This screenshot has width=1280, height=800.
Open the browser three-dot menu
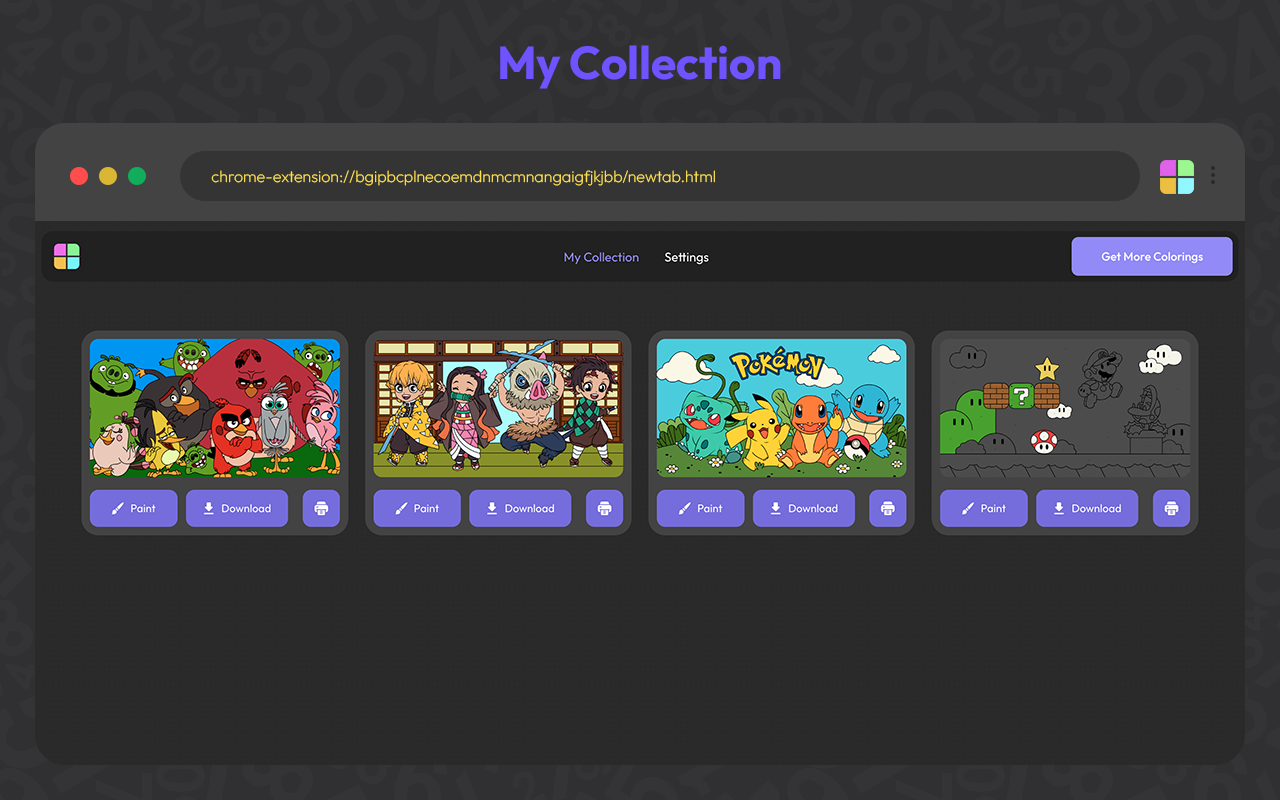point(1213,176)
